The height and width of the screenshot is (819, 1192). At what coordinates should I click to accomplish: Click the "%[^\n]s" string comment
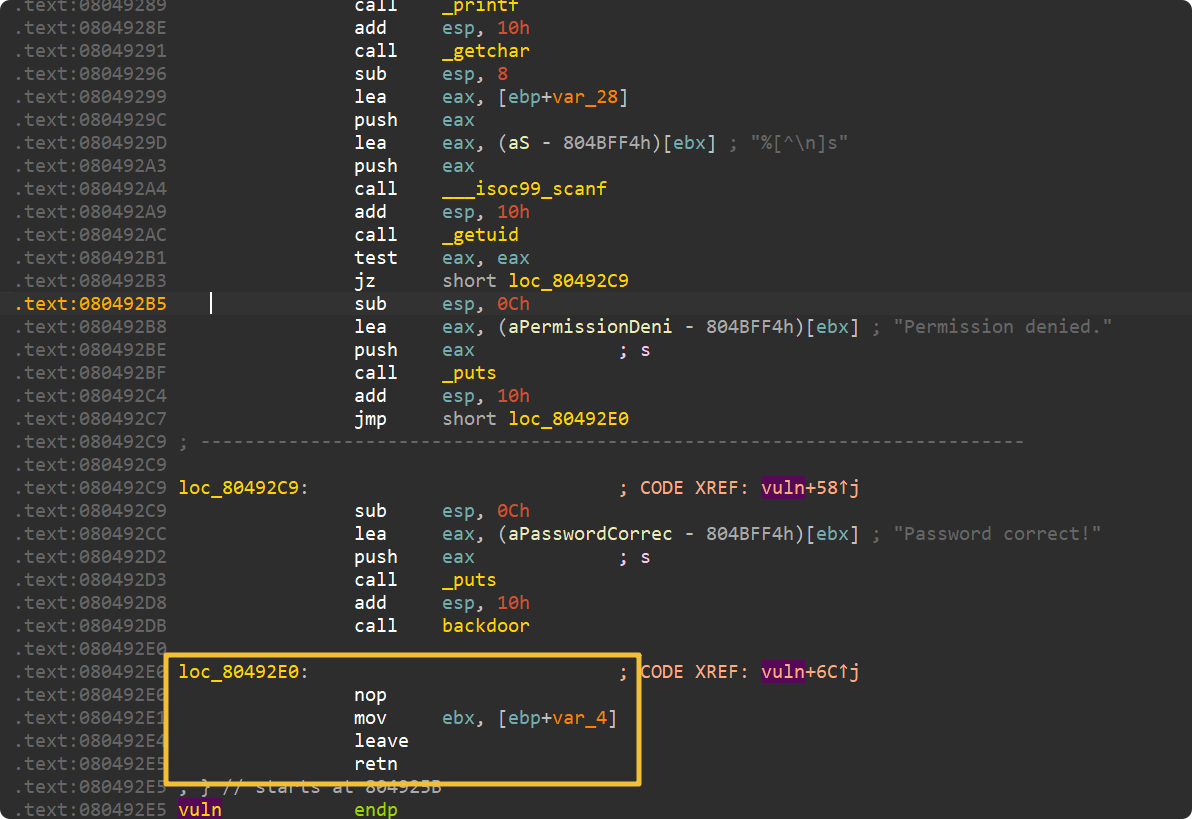[x=799, y=143]
